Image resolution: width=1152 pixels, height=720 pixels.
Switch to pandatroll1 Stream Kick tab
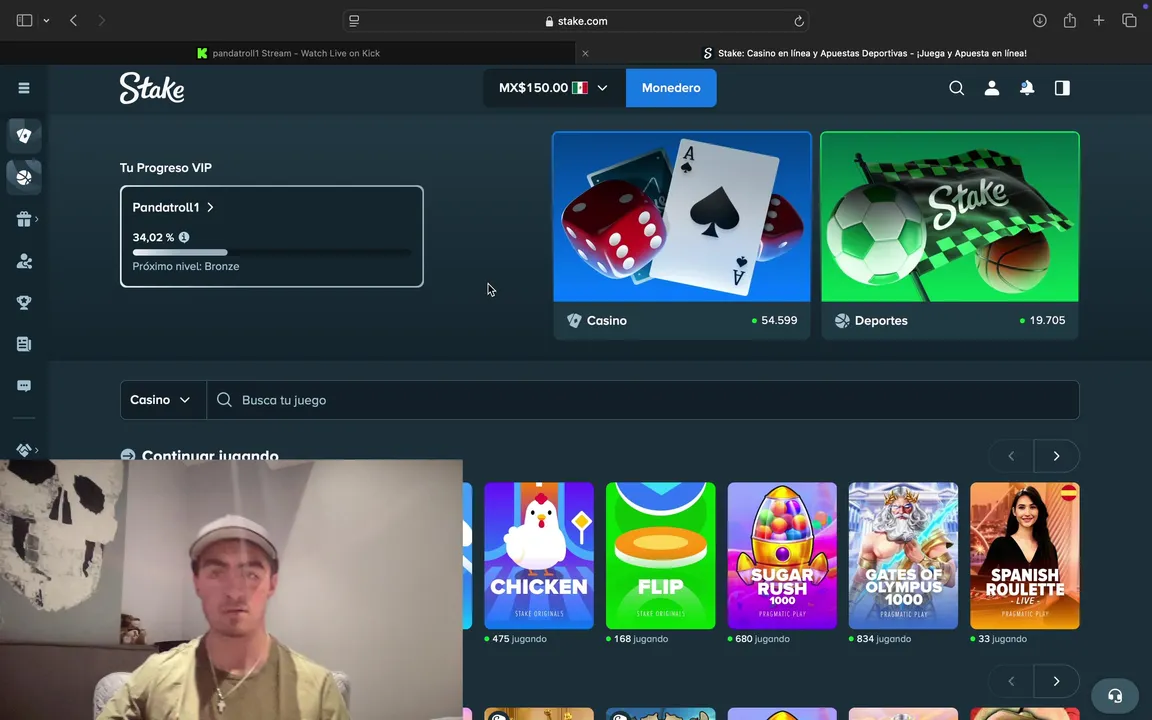point(288,53)
